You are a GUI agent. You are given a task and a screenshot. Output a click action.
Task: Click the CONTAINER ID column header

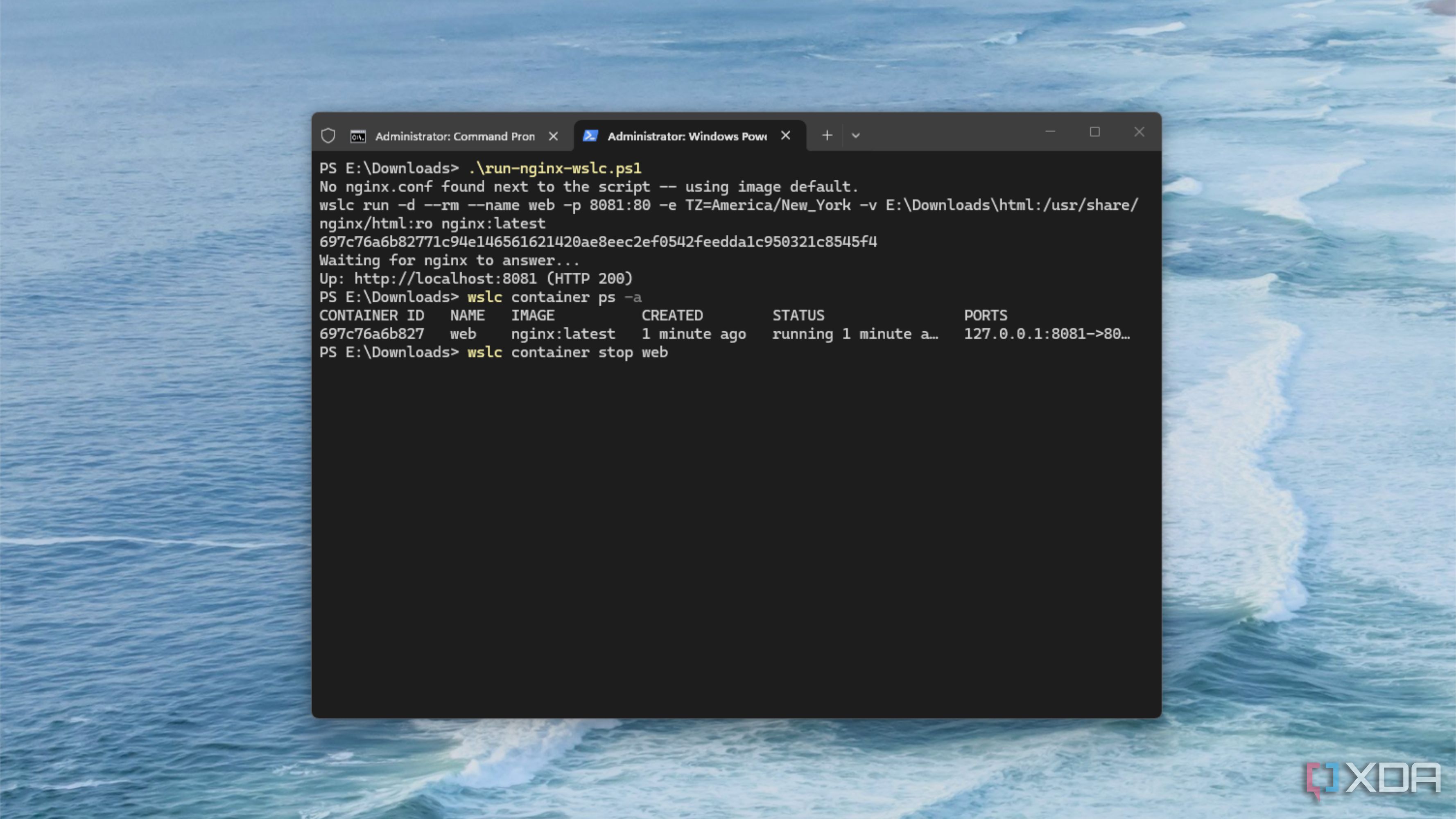[371, 315]
